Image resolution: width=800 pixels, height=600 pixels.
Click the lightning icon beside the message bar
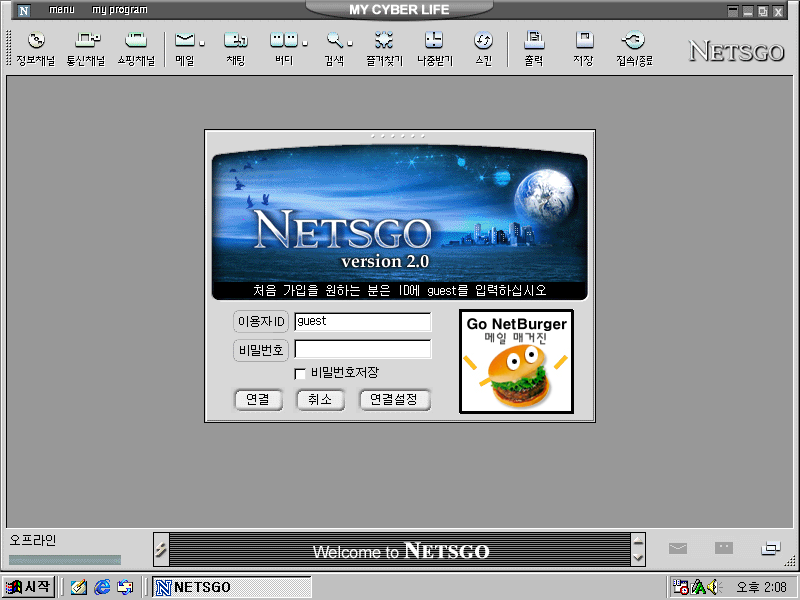coord(161,549)
